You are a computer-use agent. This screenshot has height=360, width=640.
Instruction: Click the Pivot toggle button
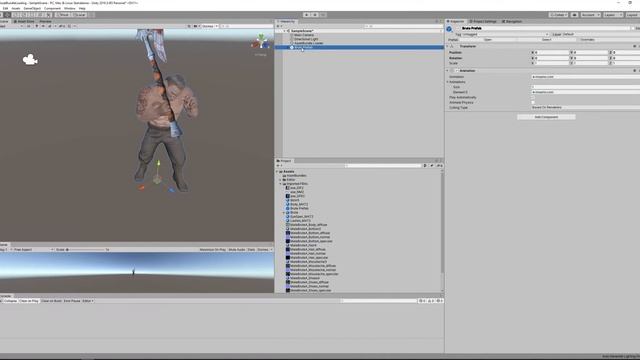point(63,15)
